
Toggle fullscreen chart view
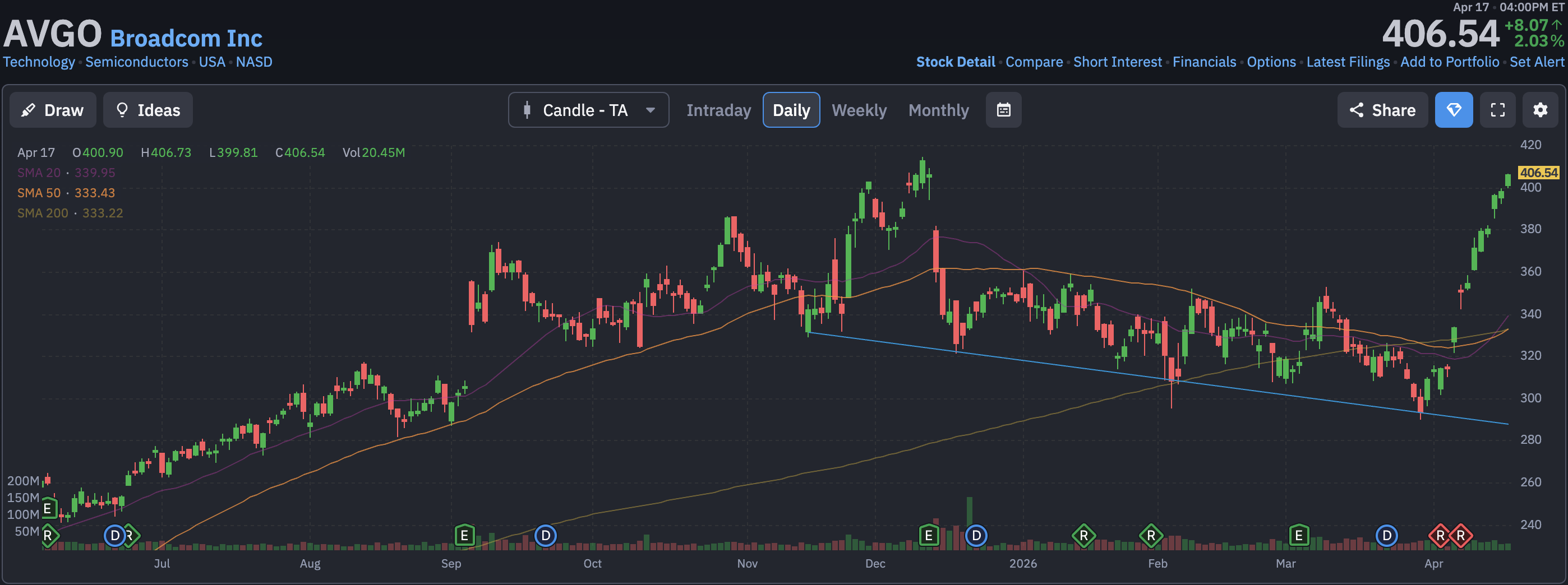(1497, 110)
